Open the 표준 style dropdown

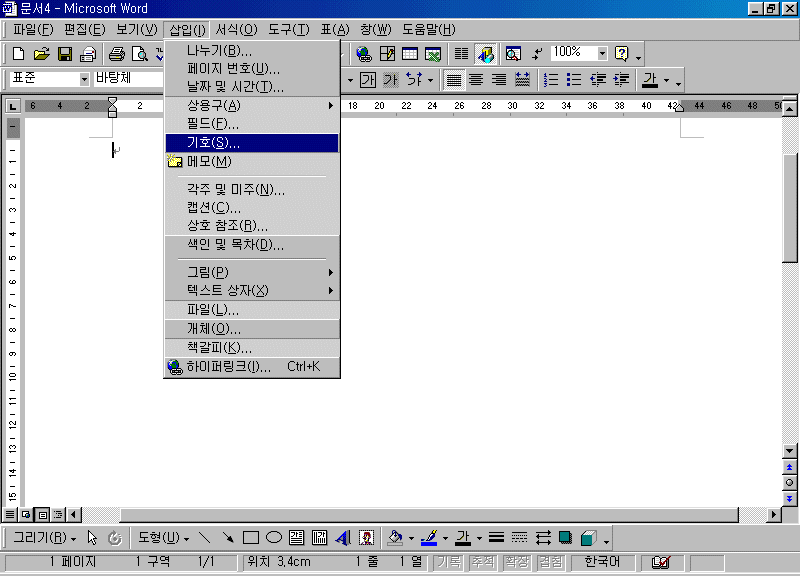84,79
